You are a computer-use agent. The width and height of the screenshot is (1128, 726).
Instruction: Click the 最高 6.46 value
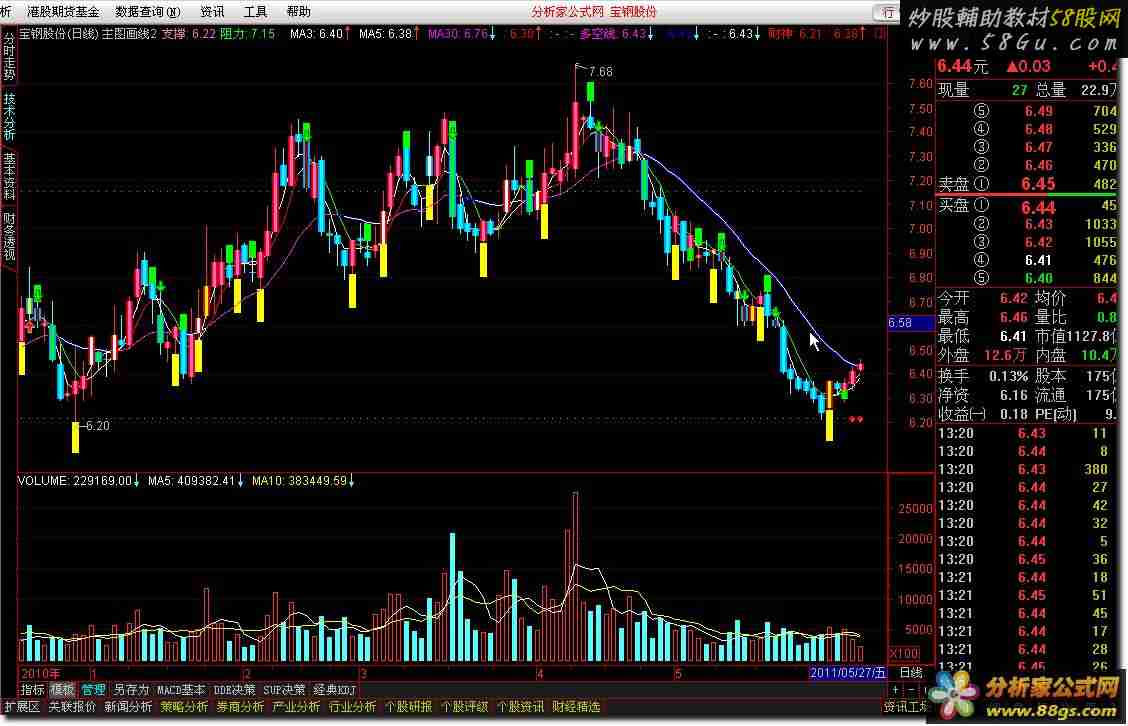coord(1014,317)
